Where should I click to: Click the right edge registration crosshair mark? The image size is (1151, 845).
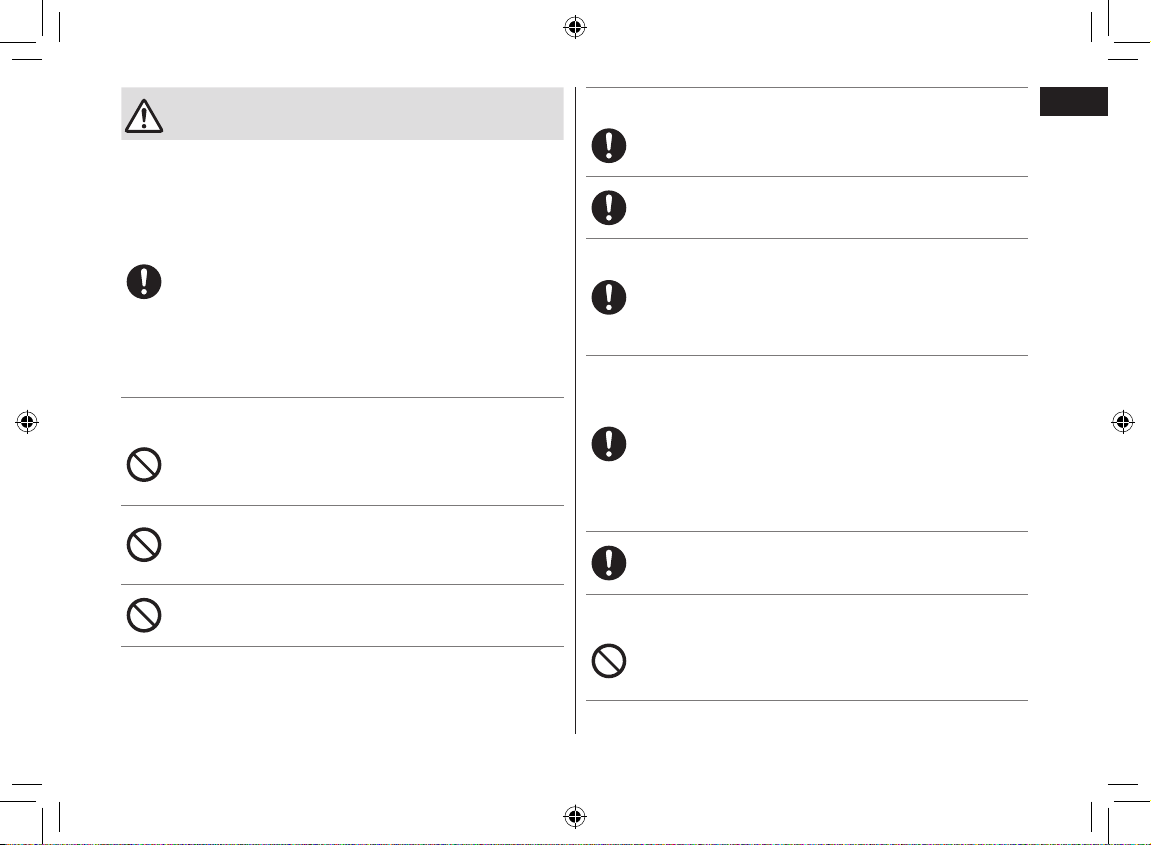(1122, 422)
